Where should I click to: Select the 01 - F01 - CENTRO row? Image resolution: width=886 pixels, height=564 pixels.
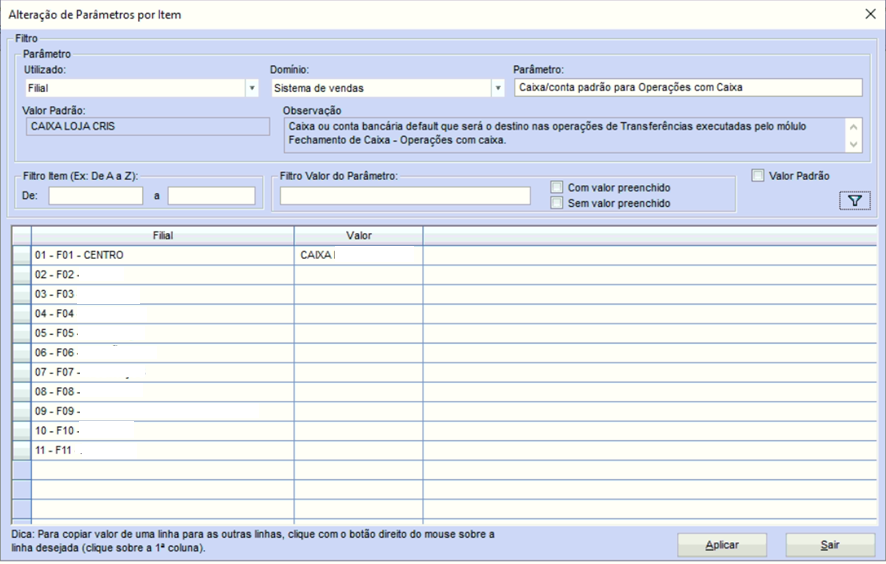pos(160,255)
